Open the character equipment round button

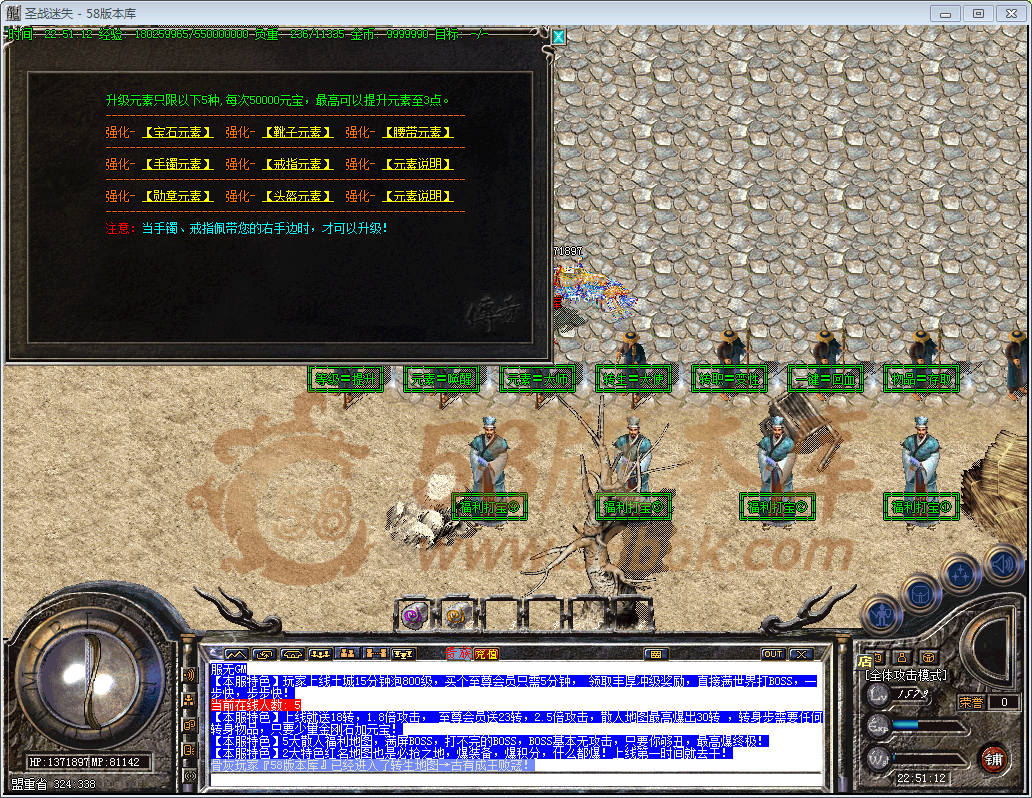[882, 616]
